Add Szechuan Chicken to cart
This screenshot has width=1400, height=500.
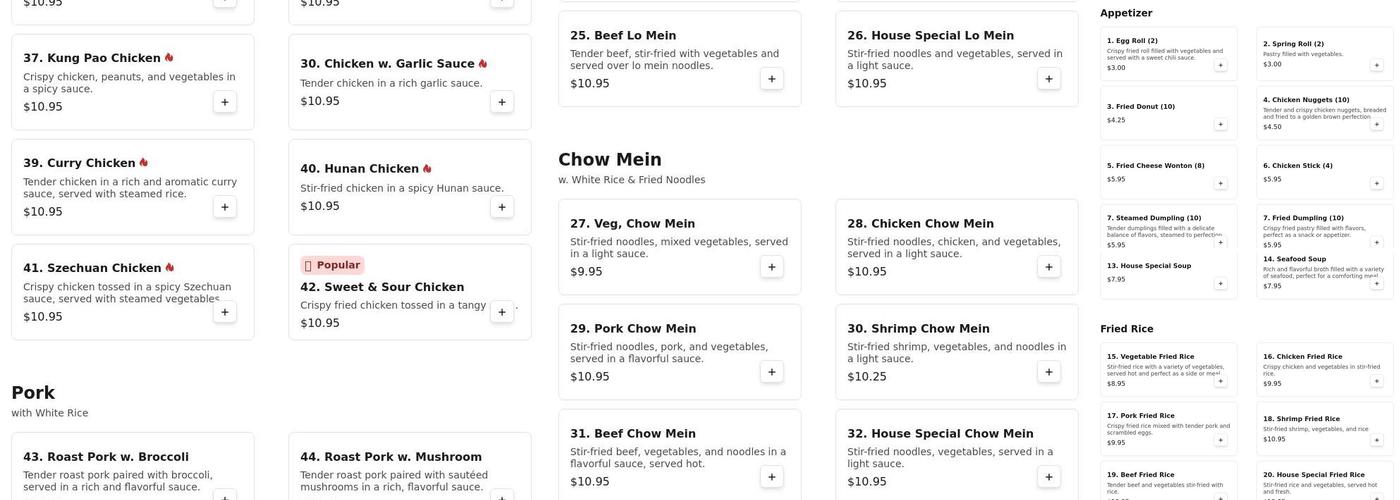point(225,312)
